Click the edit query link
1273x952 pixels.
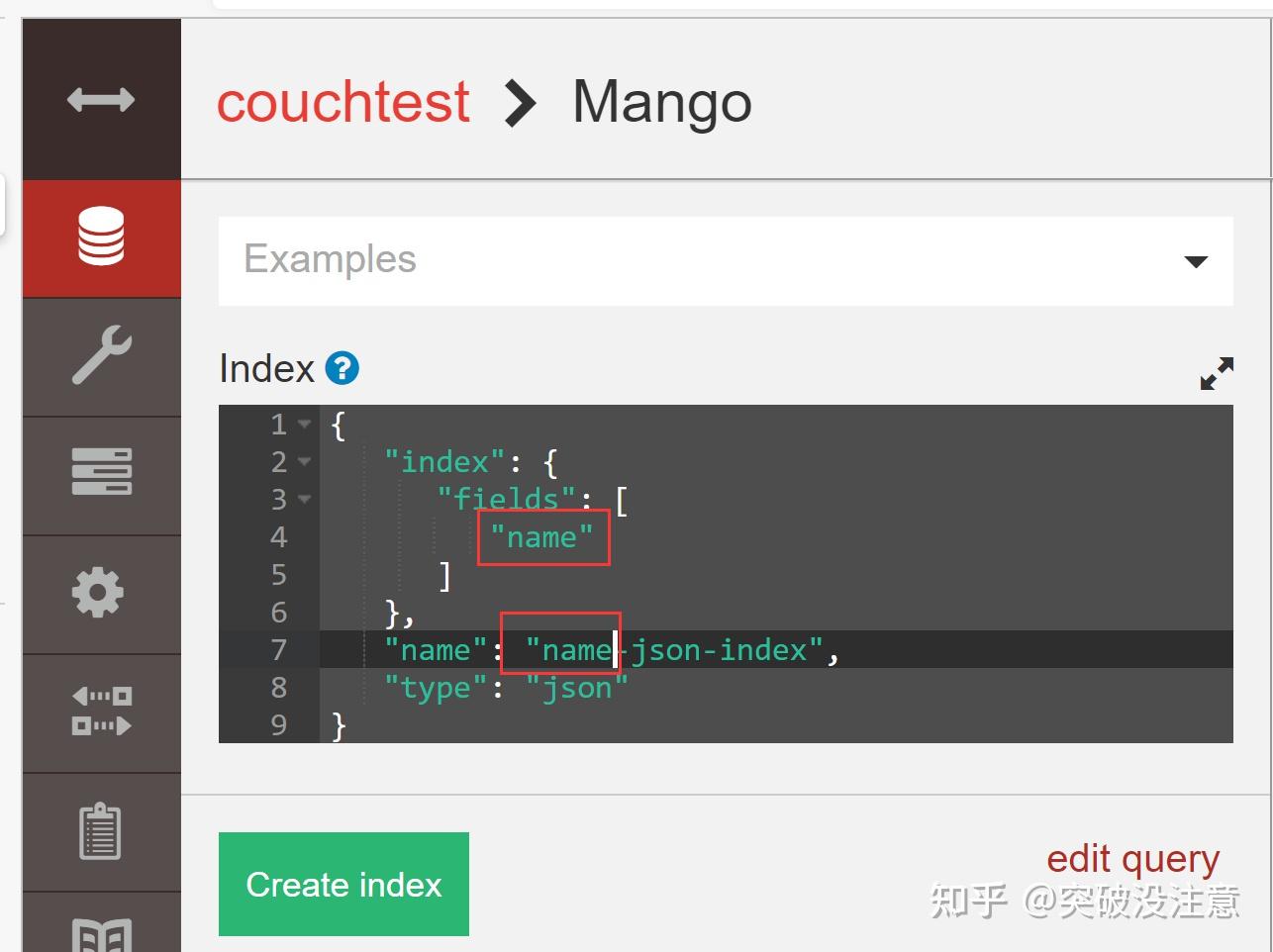pyautogui.click(x=1132, y=859)
